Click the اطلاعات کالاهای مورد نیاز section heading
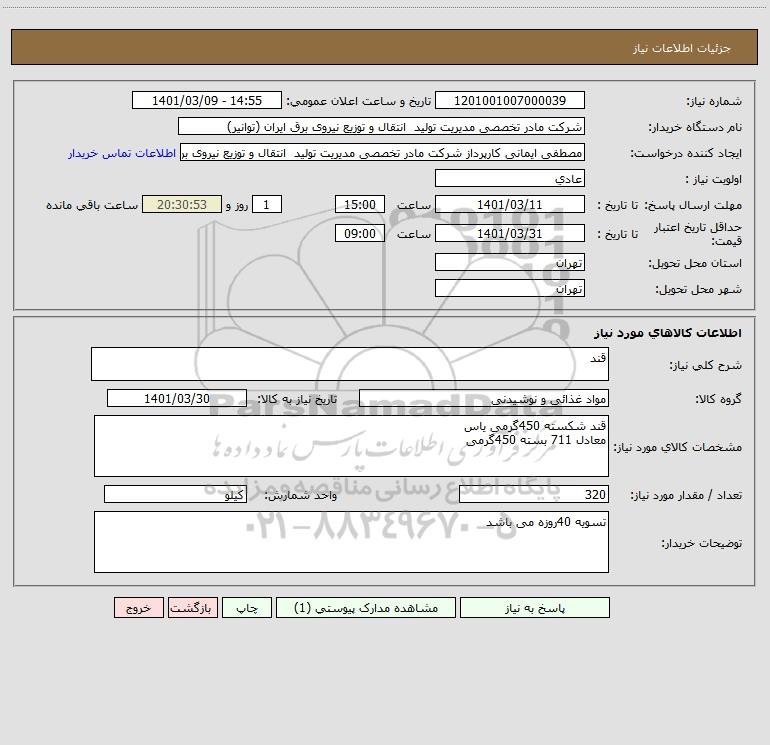The image size is (770, 745). (x=668, y=333)
